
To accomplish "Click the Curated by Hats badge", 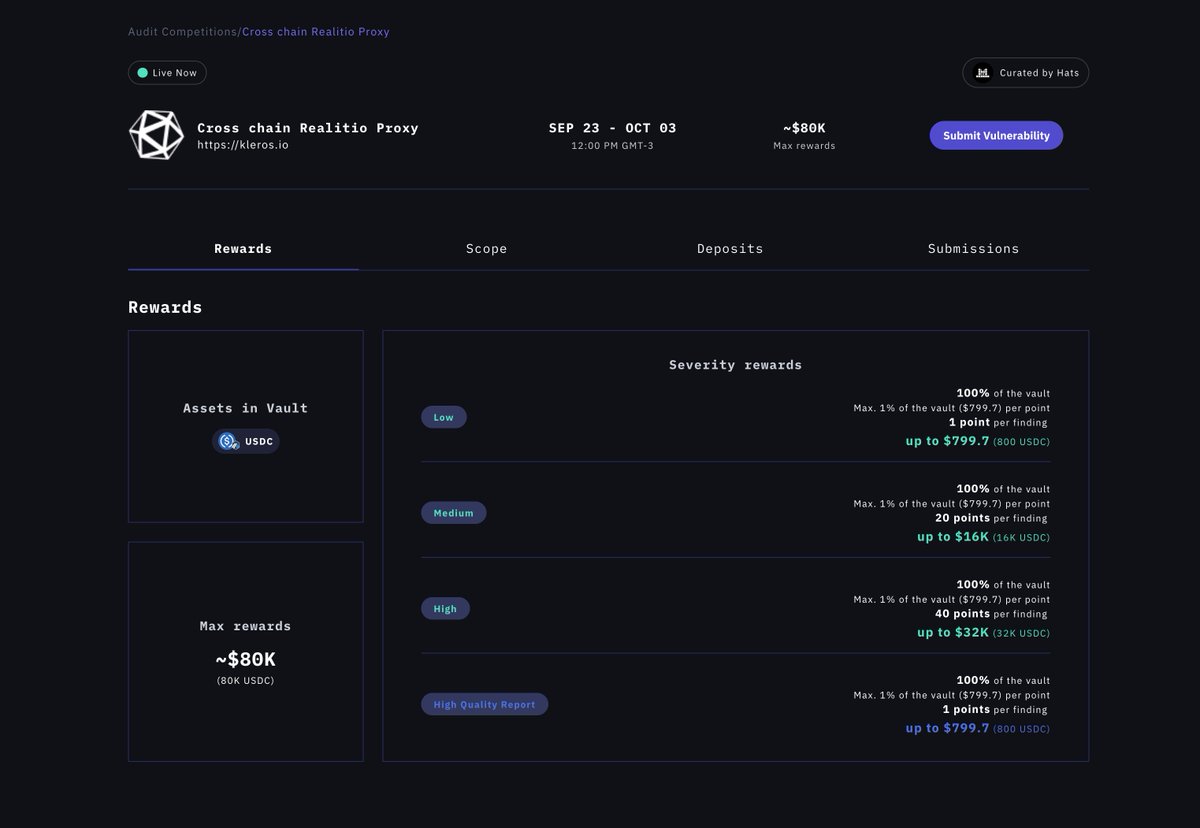I will 1025,73.
